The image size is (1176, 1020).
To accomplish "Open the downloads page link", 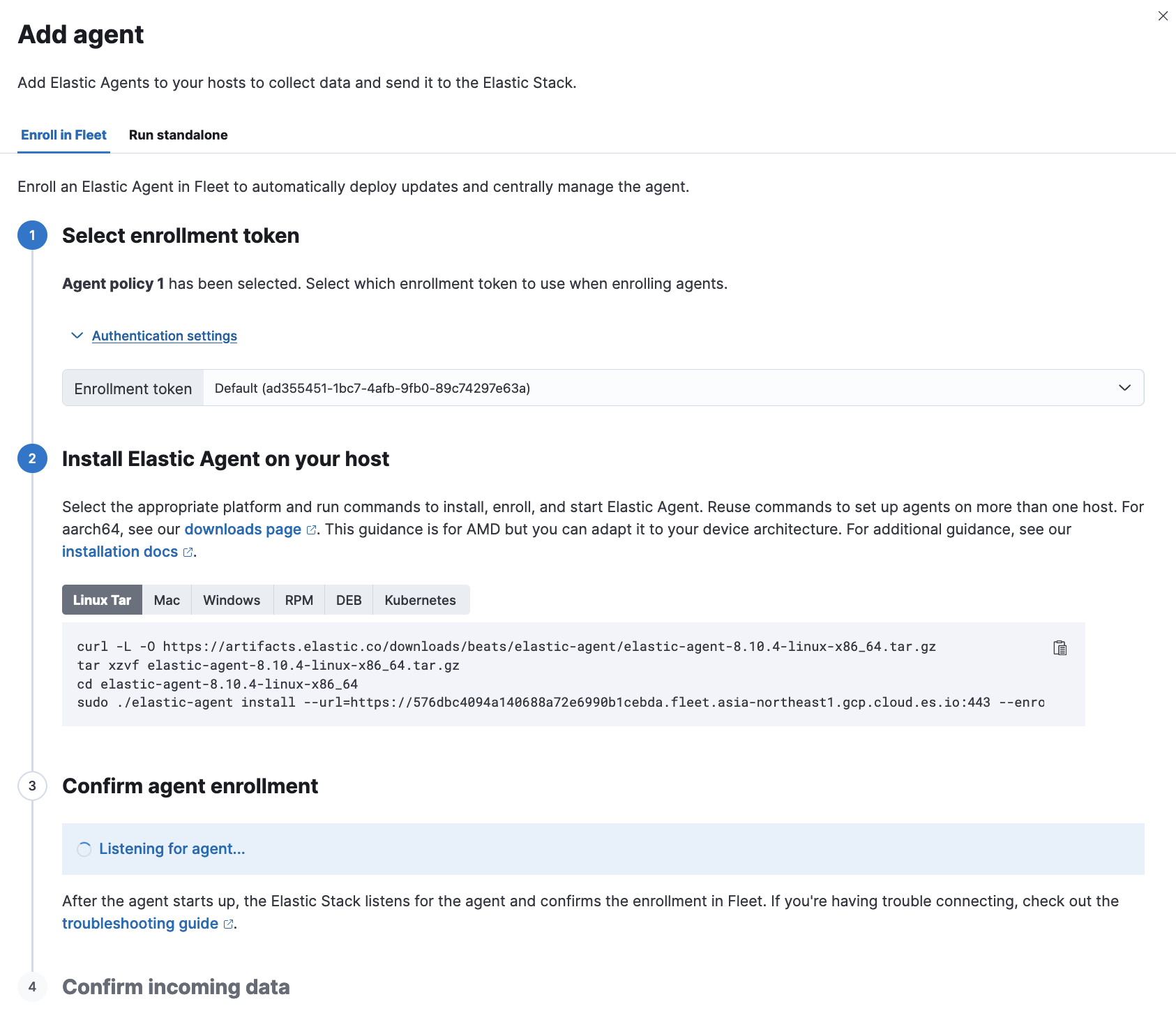I will click(x=243, y=530).
